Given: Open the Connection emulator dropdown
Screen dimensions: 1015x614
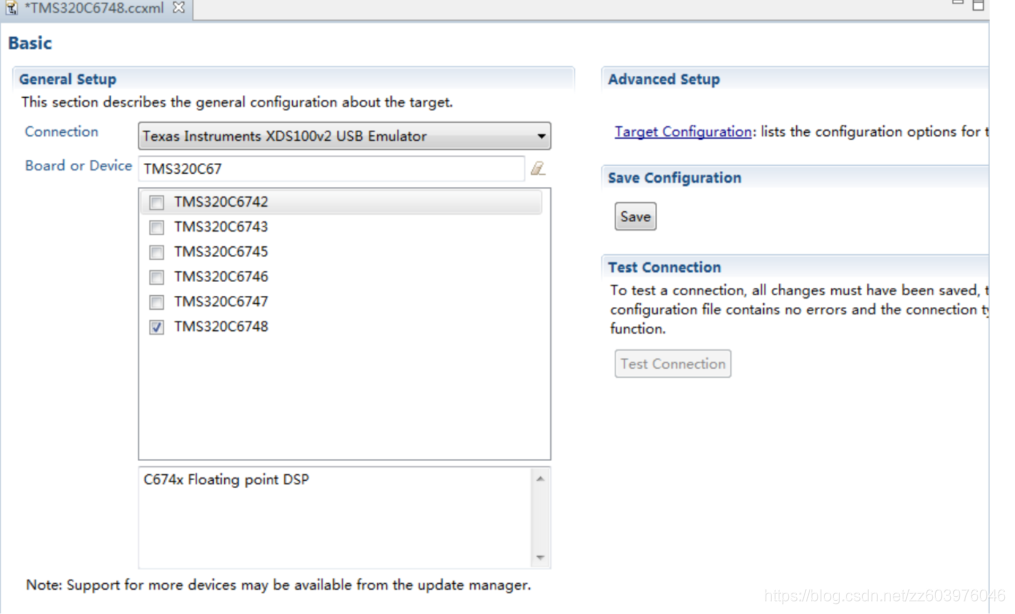Looking at the screenshot, I should pos(344,136).
